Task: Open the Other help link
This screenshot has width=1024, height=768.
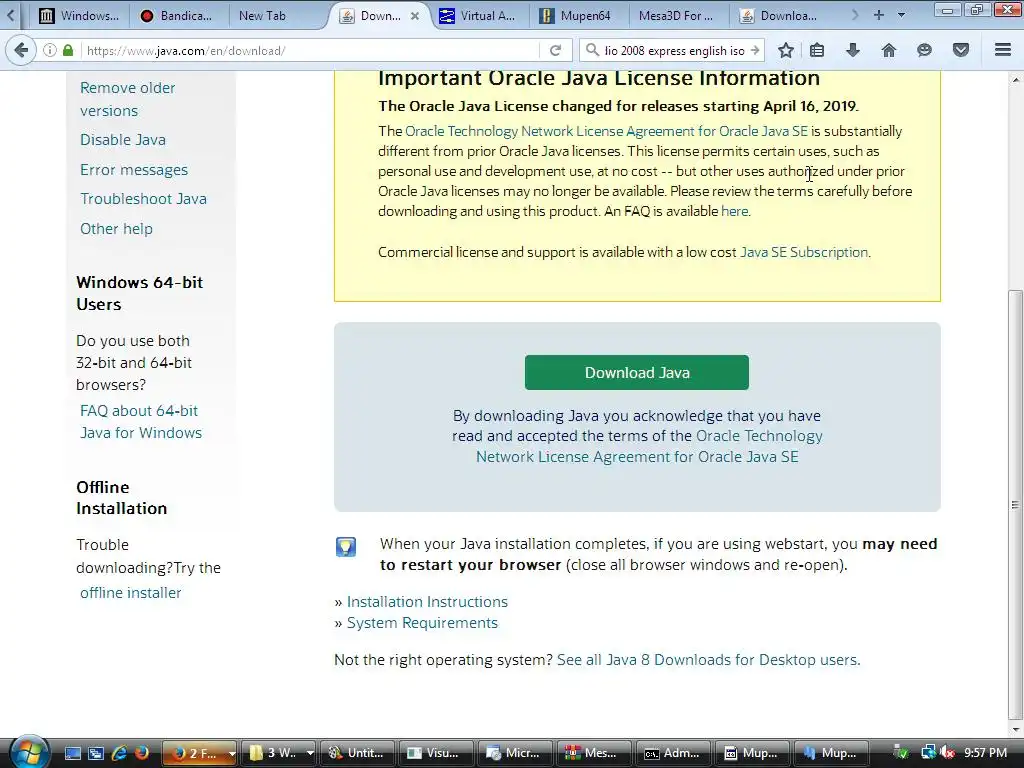Action: point(116,229)
